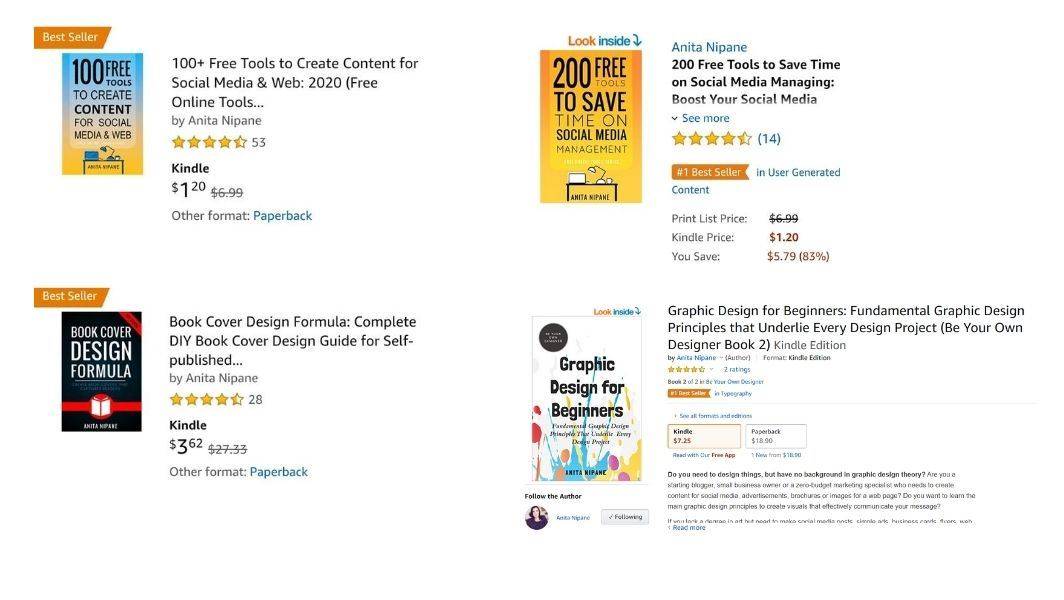Open the 'in Typography' category link
Screen dimensions: 1064x600
point(733,393)
